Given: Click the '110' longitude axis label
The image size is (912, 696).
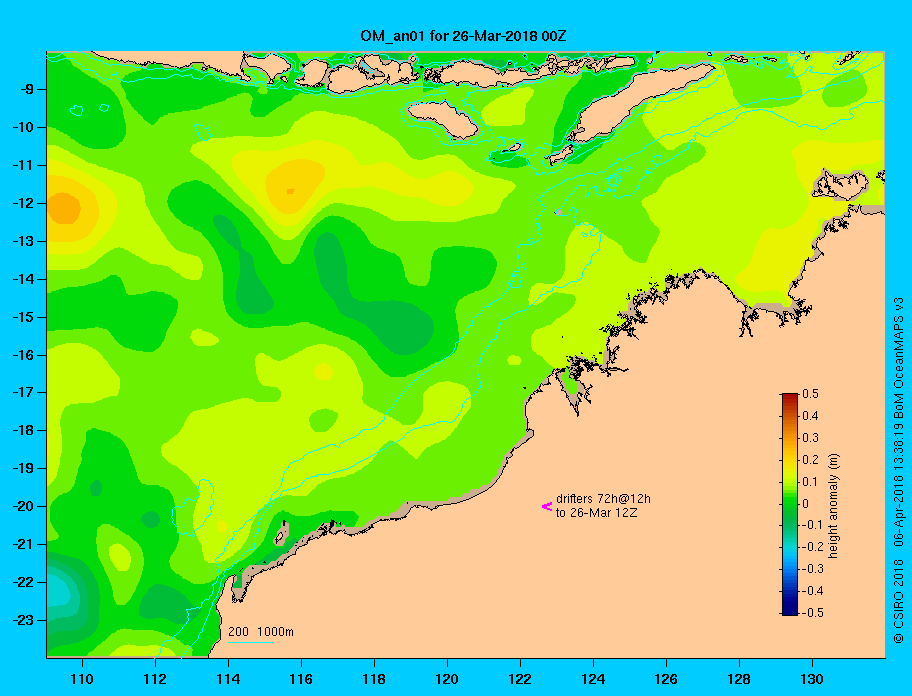Looking at the screenshot, I should 83,679.
